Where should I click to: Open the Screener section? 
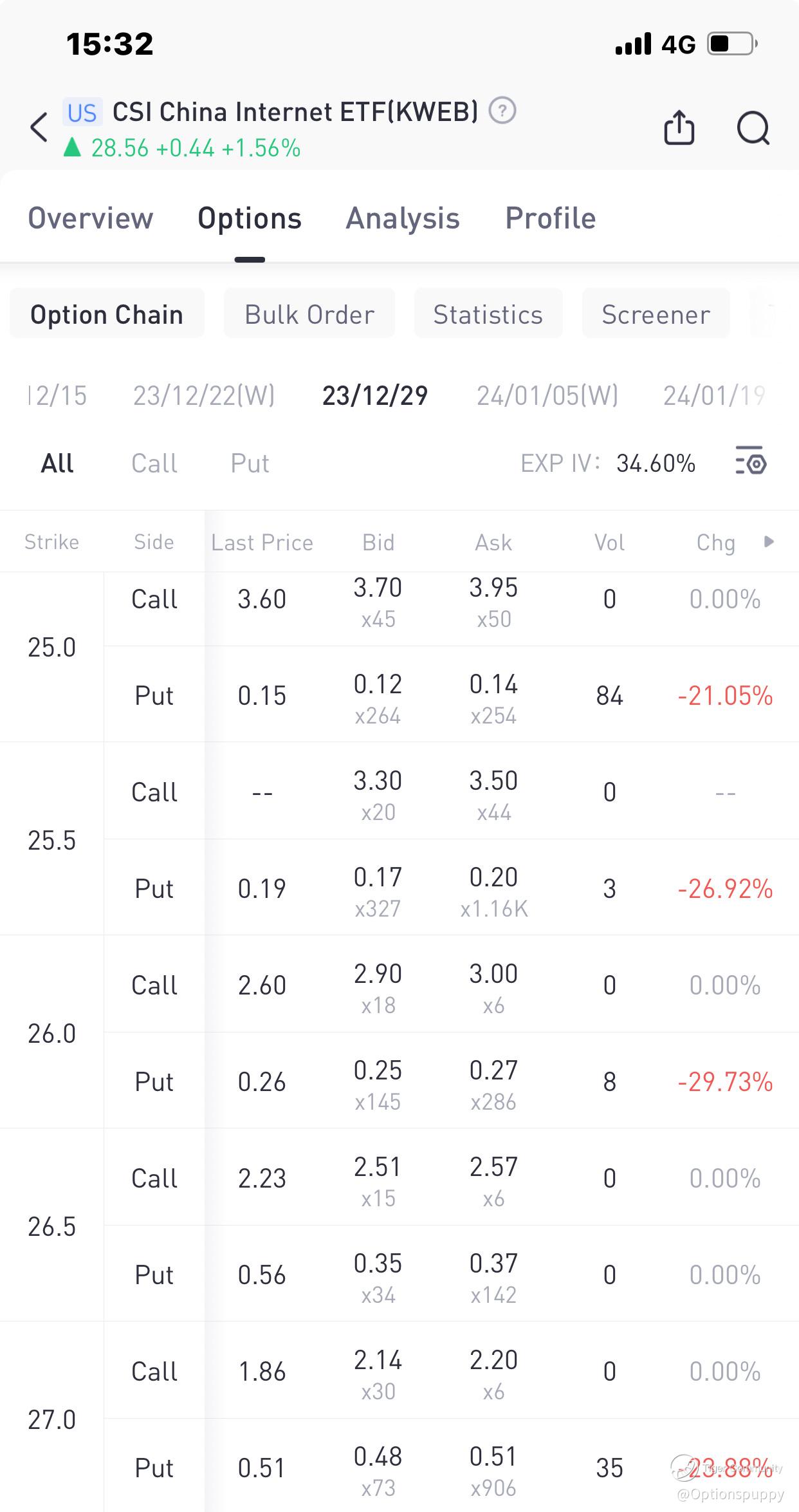click(x=656, y=315)
